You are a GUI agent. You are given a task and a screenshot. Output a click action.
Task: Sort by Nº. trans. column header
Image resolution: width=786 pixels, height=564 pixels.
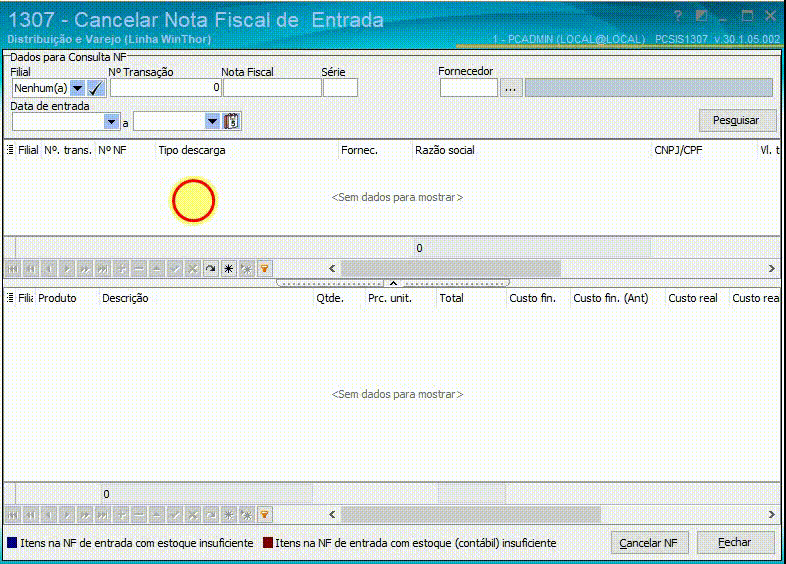coord(68,150)
